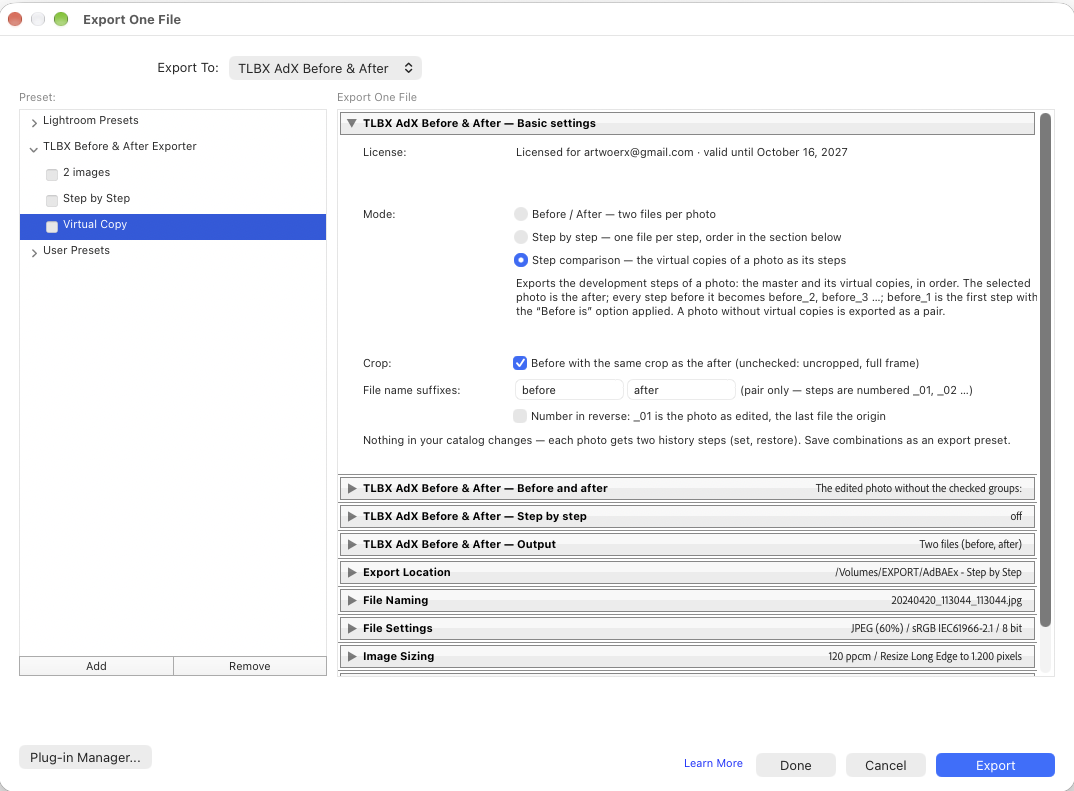Uncheck the same crop as after checkbox
Viewport: 1074px width, 791px height.
[x=520, y=363]
